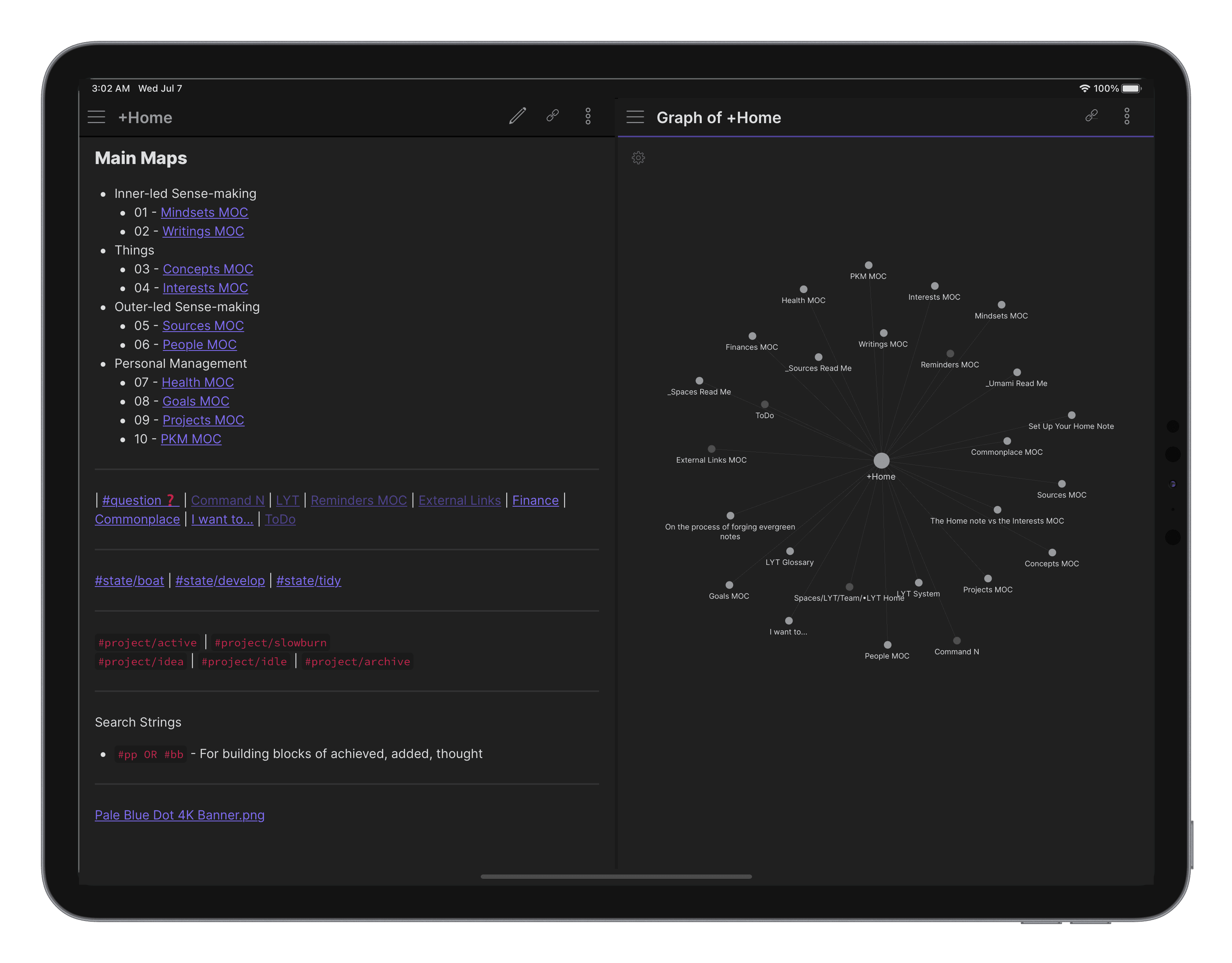Select the I want to... graph node
Screen dimensions: 1232x963
(789, 621)
